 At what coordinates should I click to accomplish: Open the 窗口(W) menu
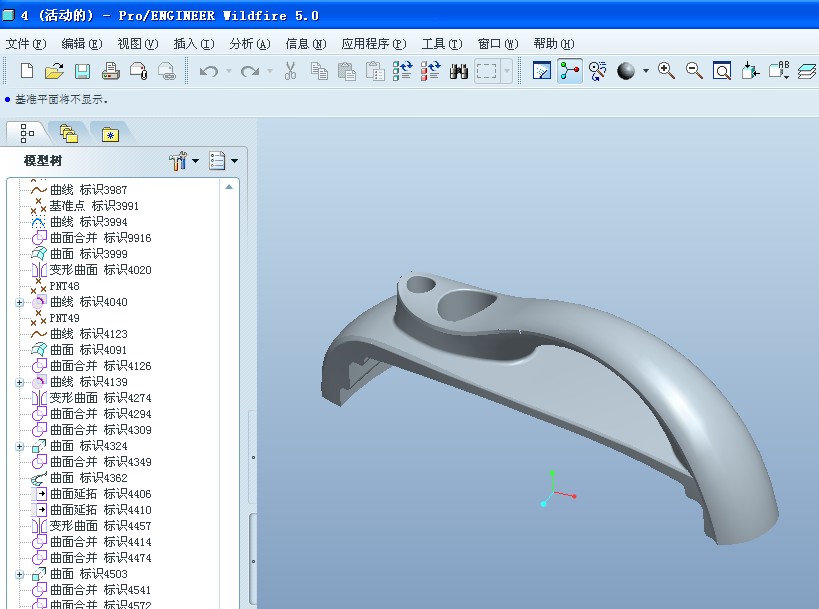pos(498,44)
